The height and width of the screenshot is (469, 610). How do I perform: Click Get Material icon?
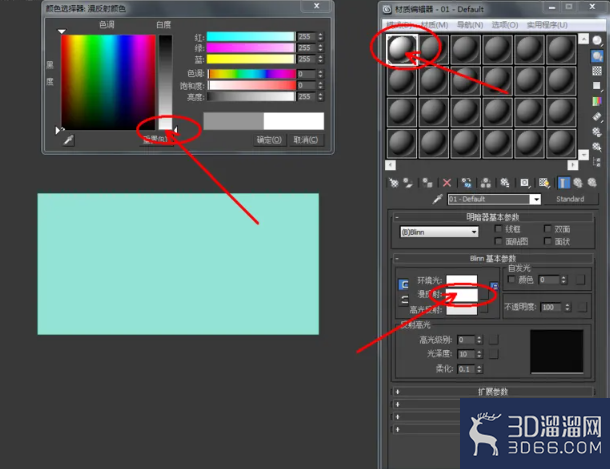(393, 182)
